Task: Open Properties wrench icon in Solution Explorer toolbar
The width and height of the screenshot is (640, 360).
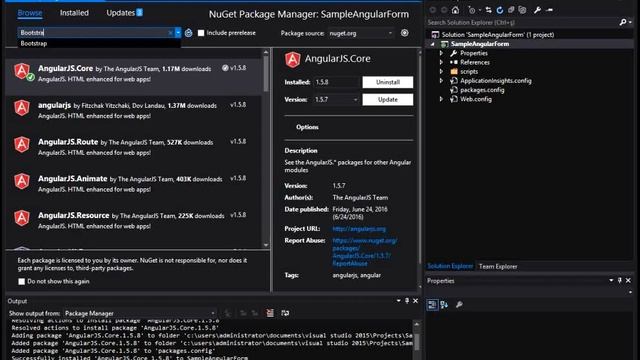Action: [x=537, y=10]
